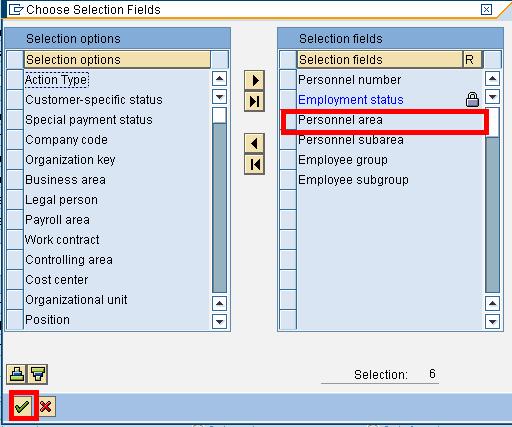
Task: Click the move-all-left arrow button
Action: (x=254, y=164)
